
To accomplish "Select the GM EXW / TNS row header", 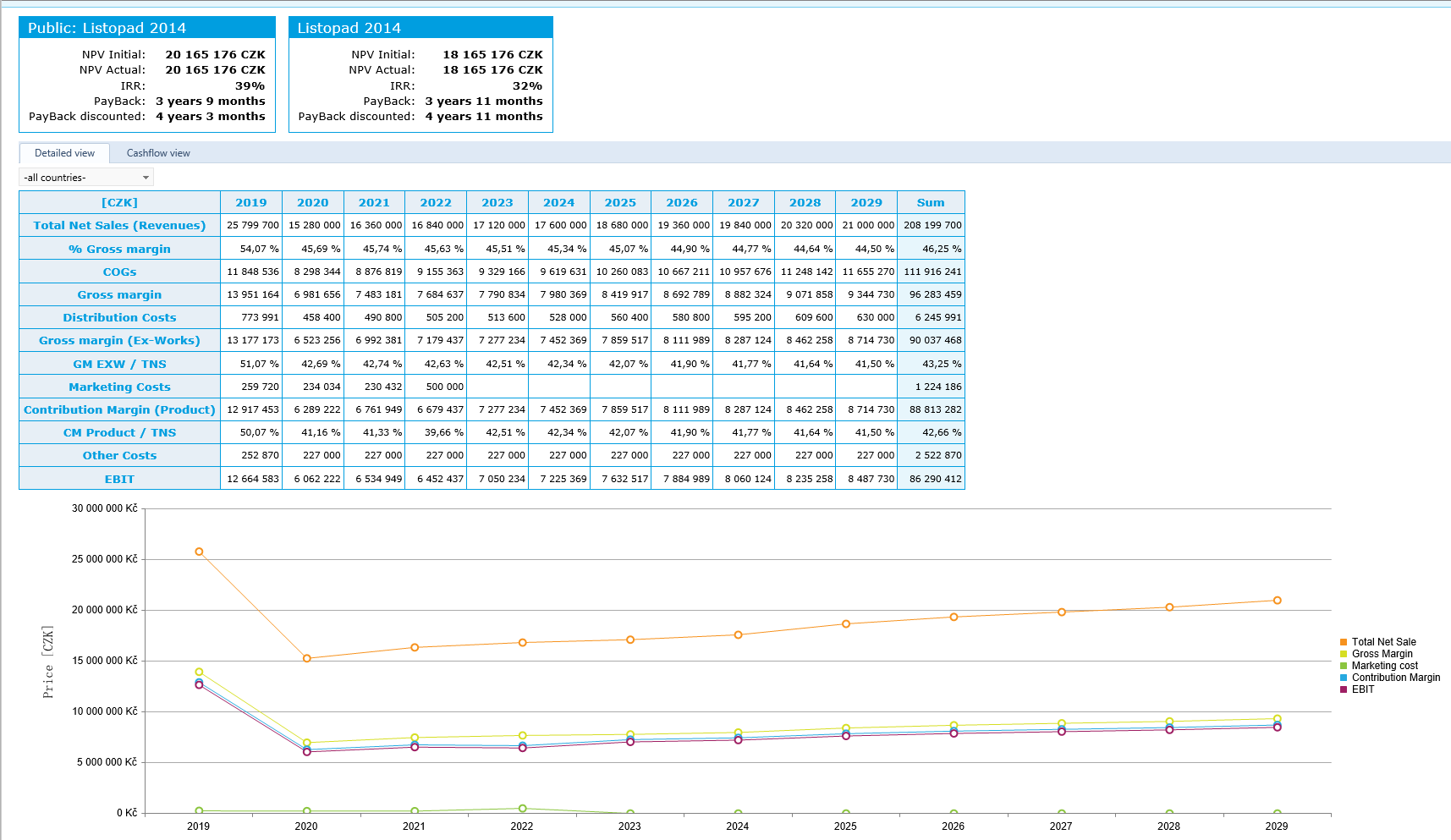I will (119, 364).
